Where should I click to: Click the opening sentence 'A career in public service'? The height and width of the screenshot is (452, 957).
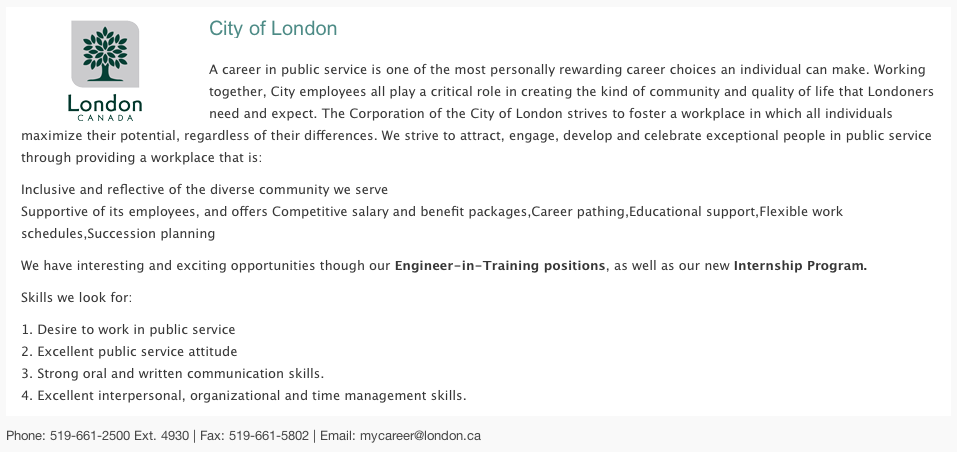click(x=571, y=70)
